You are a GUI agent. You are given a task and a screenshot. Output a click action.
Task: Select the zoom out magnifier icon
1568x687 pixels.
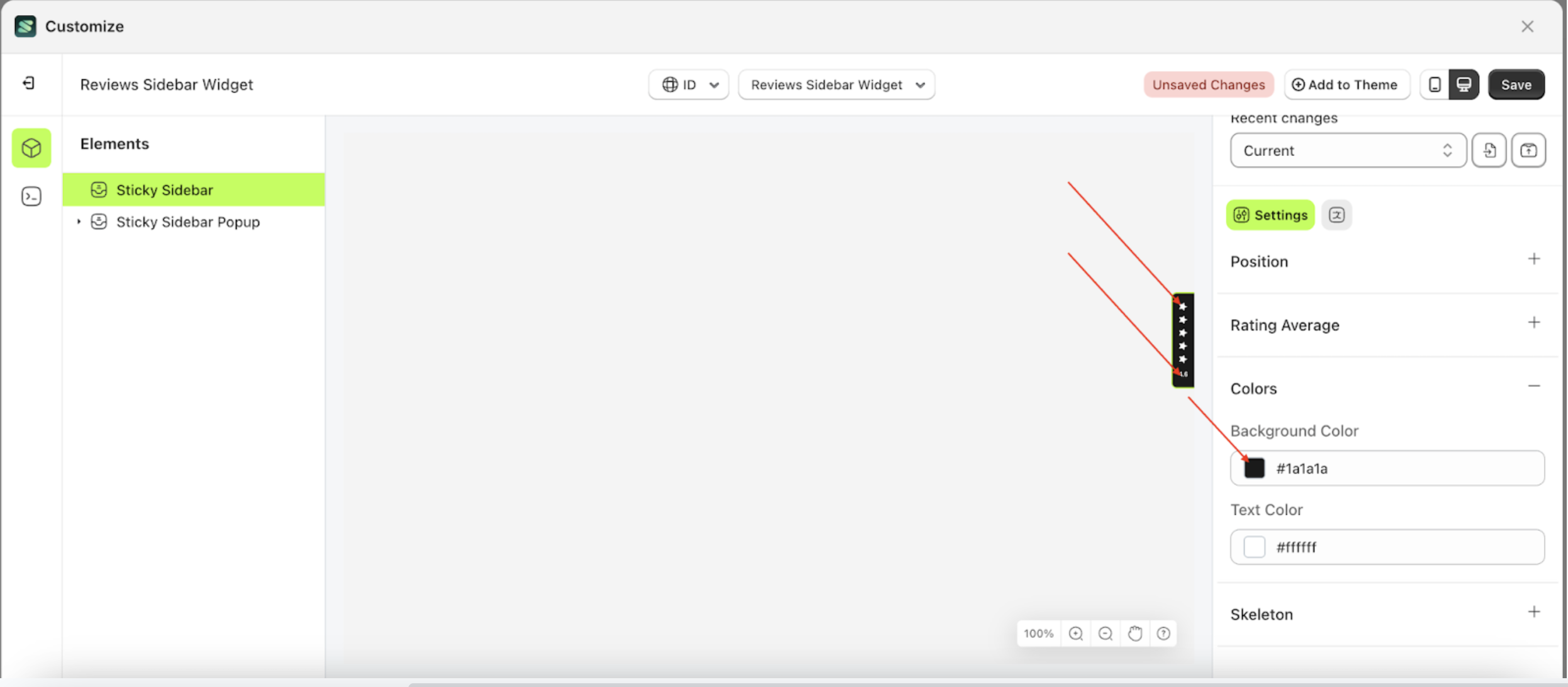tap(1105, 634)
